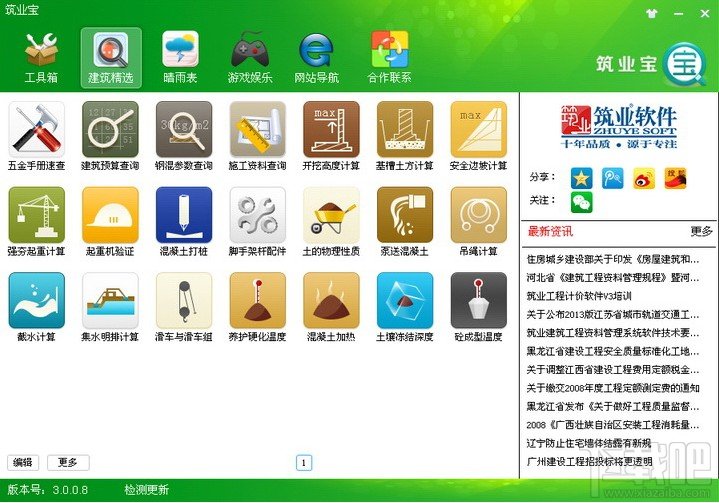Click the 编辑 button

coord(23,462)
